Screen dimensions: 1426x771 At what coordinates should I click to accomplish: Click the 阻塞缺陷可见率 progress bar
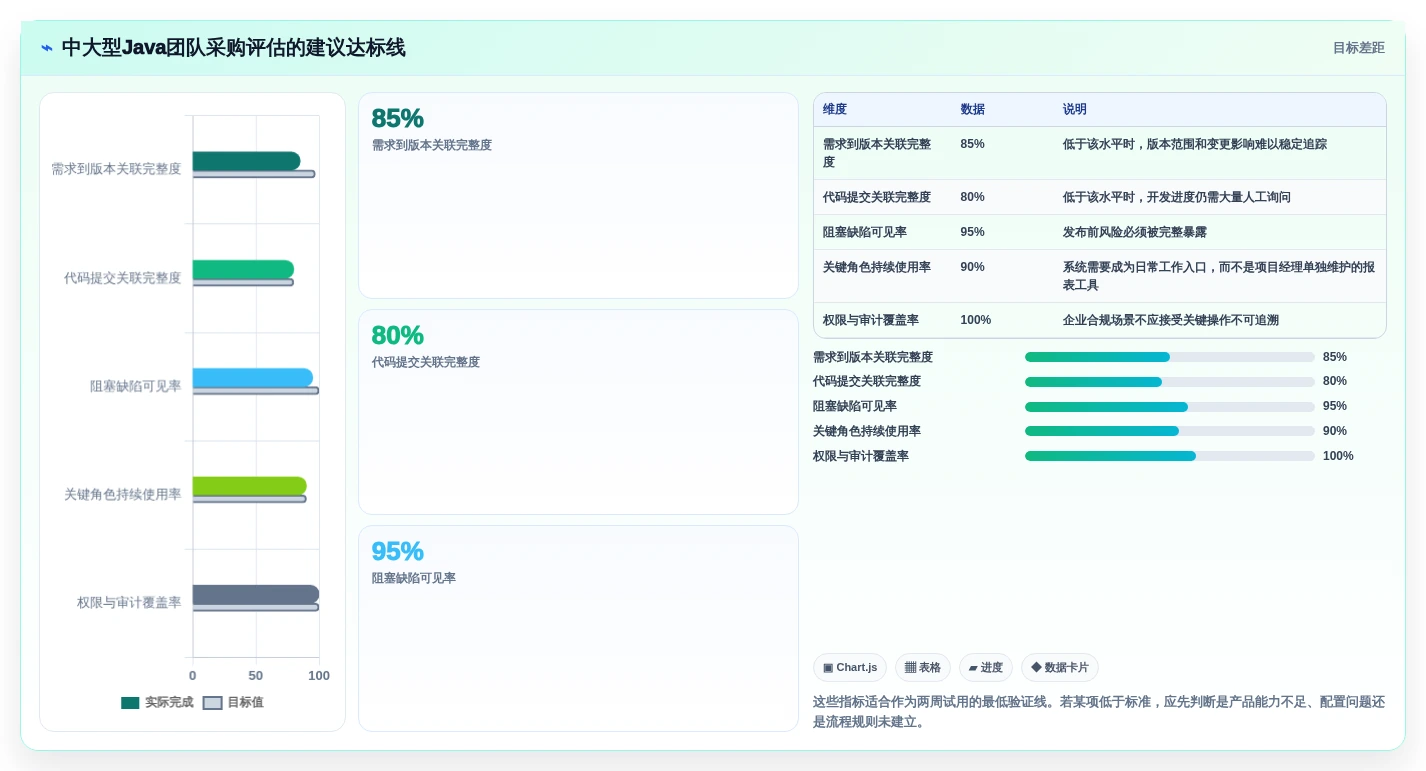point(1169,407)
